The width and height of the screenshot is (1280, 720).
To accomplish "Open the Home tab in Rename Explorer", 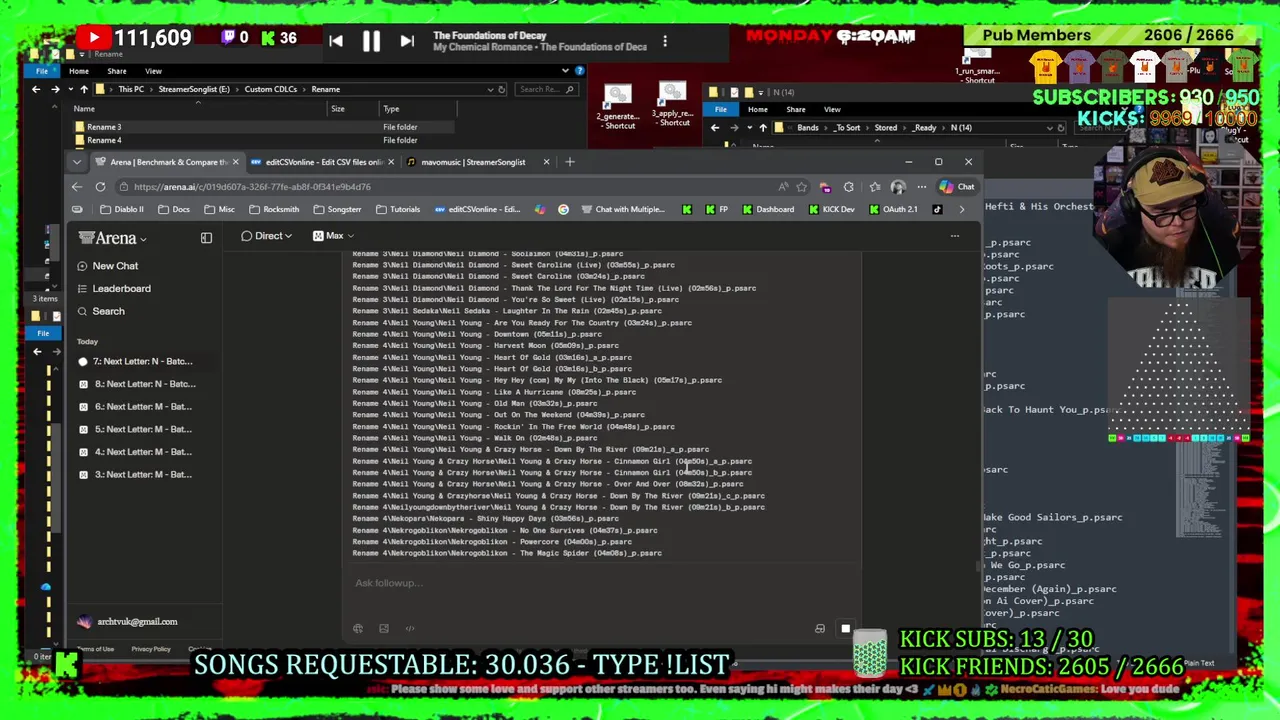I will tap(79, 71).
